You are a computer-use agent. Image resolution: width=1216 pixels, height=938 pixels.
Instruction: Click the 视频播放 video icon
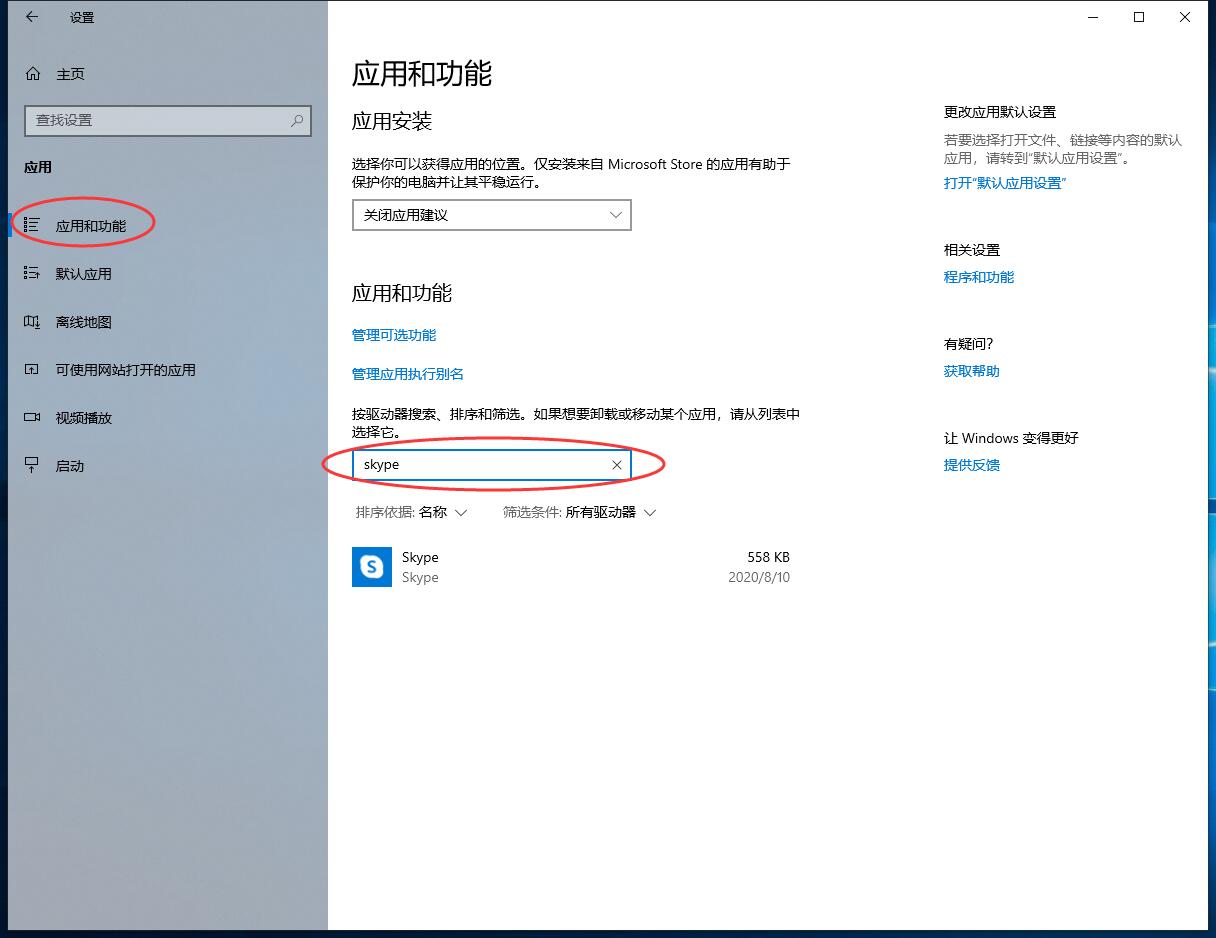pos(32,418)
